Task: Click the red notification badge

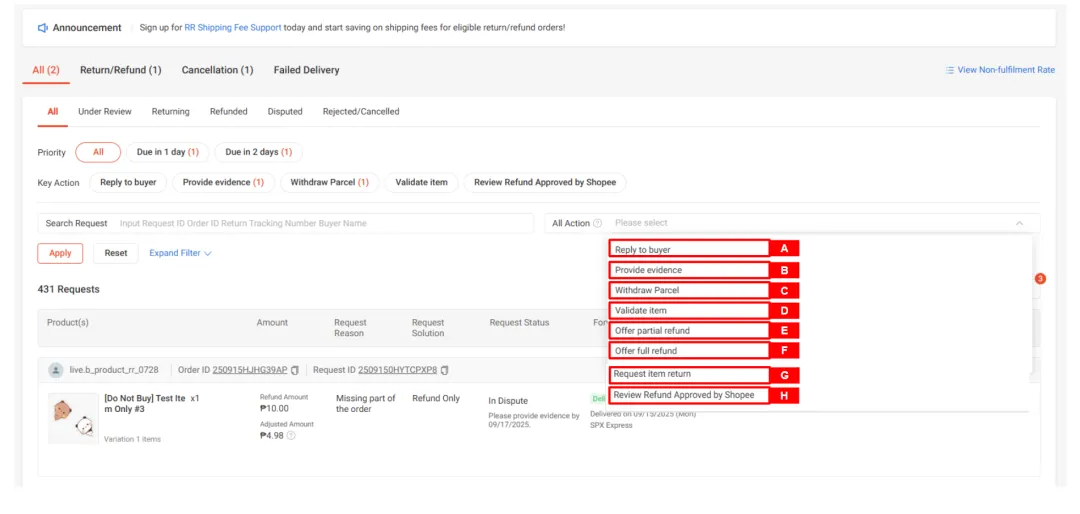Action: tap(1040, 278)
